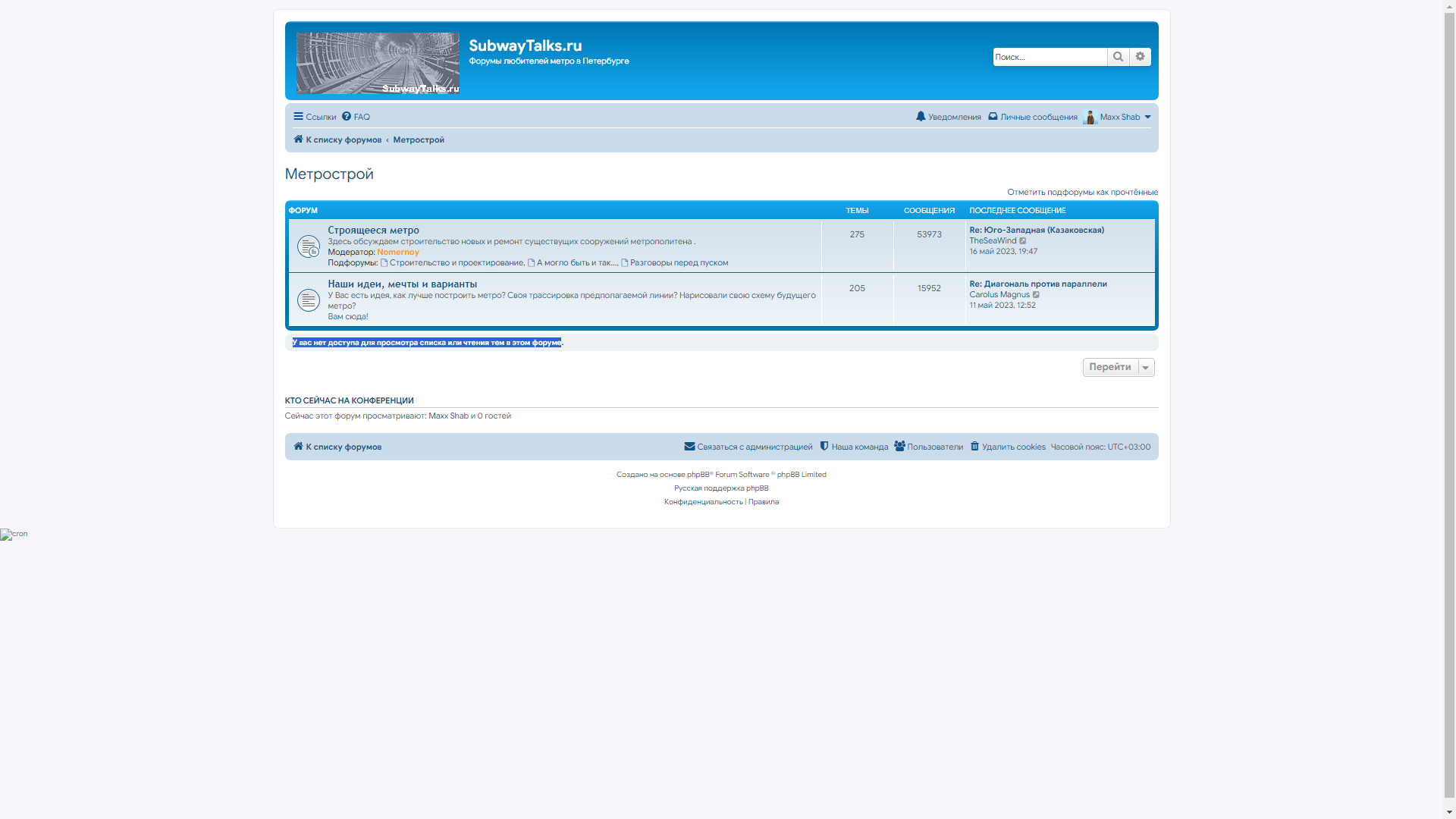Click the Строящееся метро forum folder icon
This screenshot has height=819, width=1456.
tap(308, 246)
